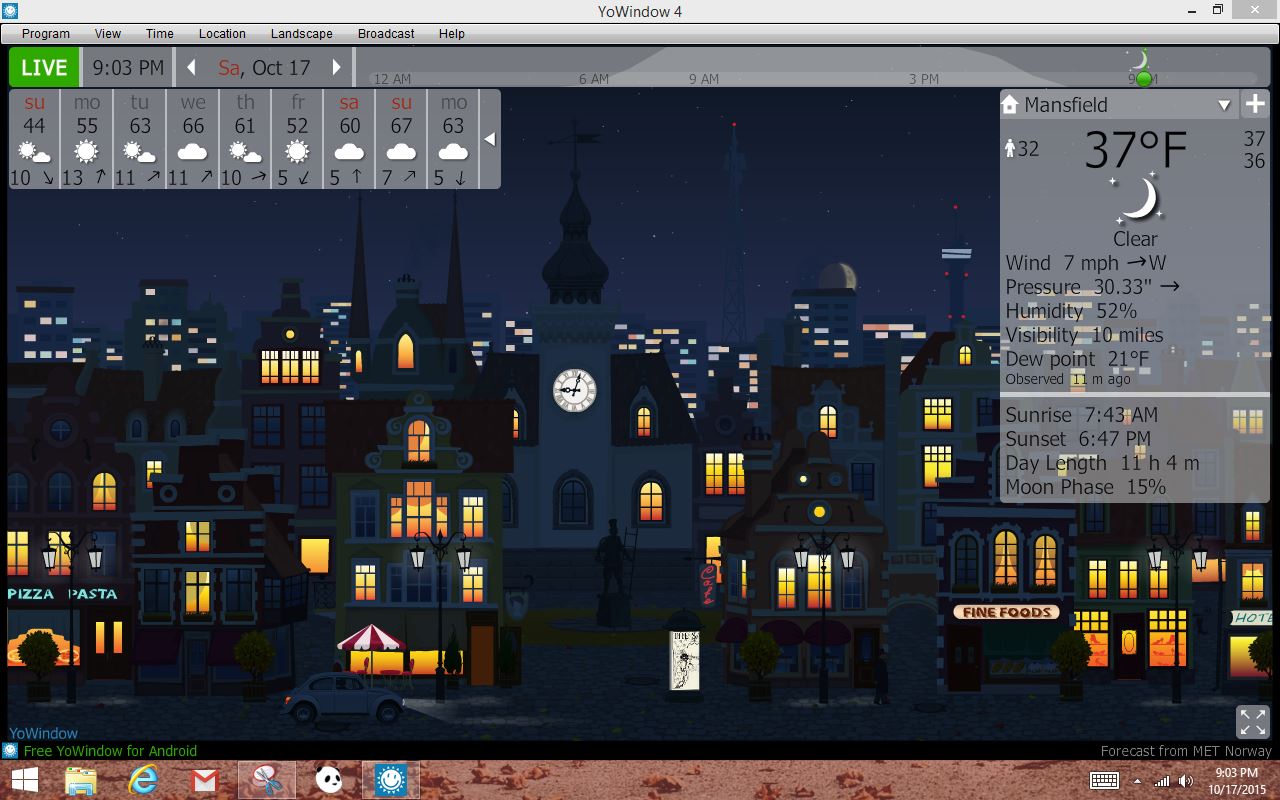Go to the next day arrow
1280x800 pixels.
pyautogui.click(x=337, y=68)
